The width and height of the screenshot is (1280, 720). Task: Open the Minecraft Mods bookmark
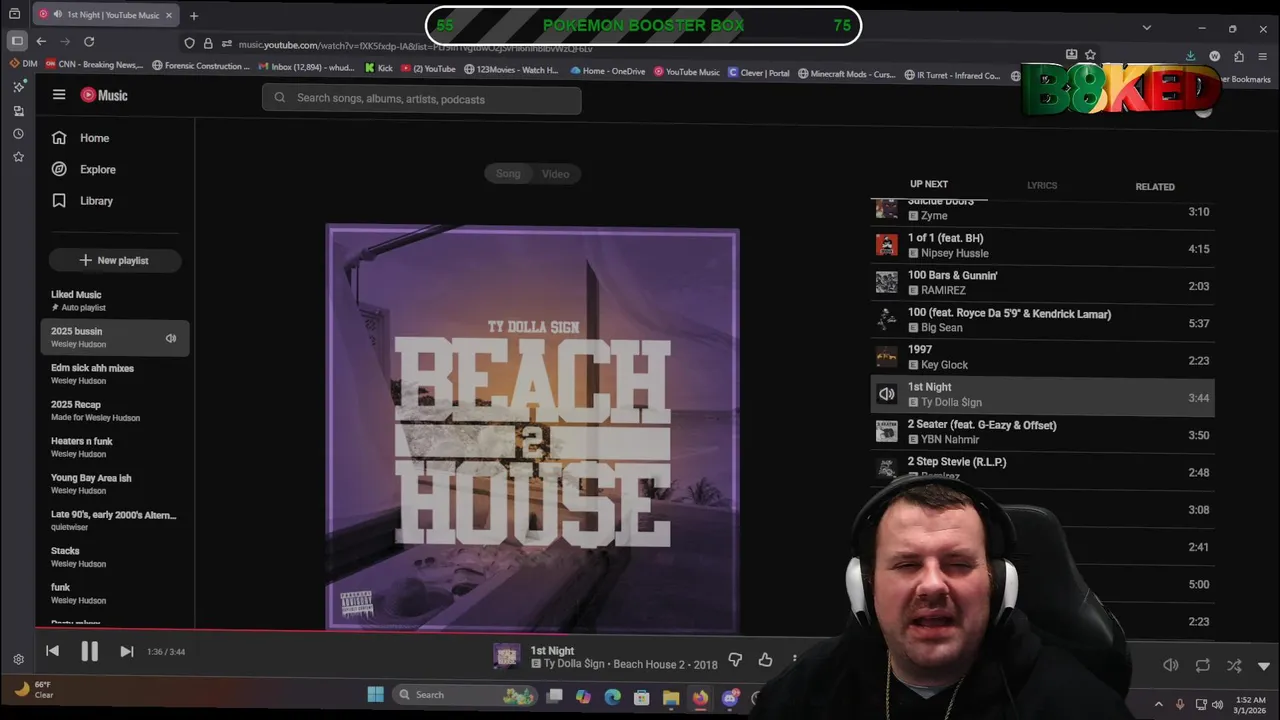pos(846,73)
